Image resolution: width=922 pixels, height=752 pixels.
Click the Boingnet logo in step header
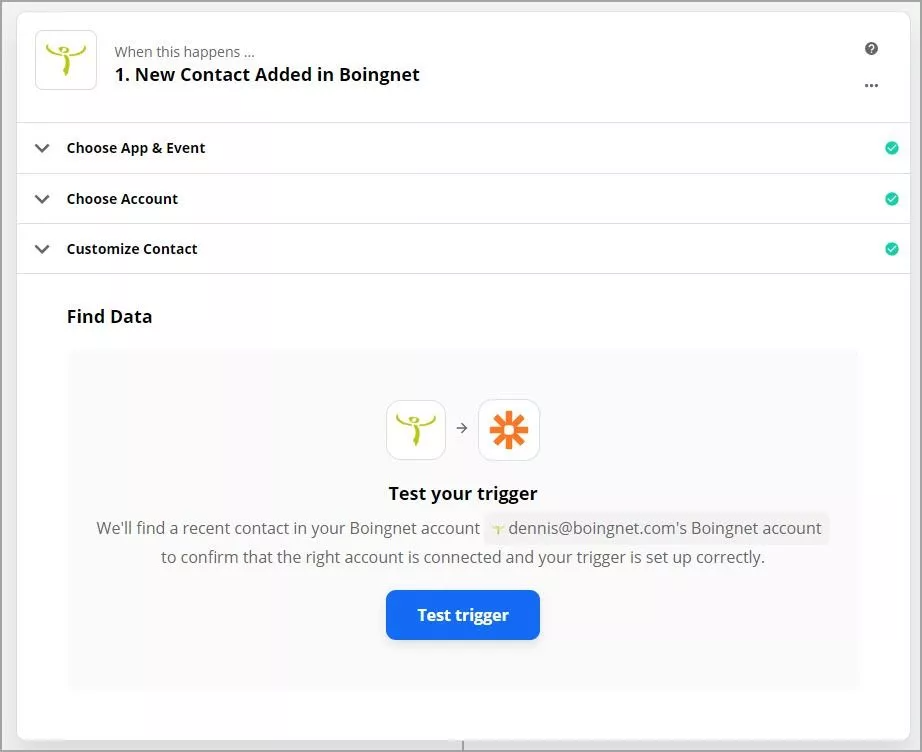66,60
